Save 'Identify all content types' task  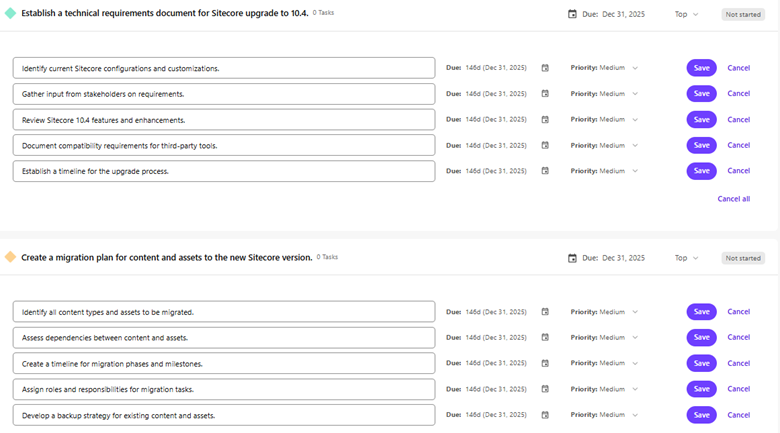[x=701, y=311]
